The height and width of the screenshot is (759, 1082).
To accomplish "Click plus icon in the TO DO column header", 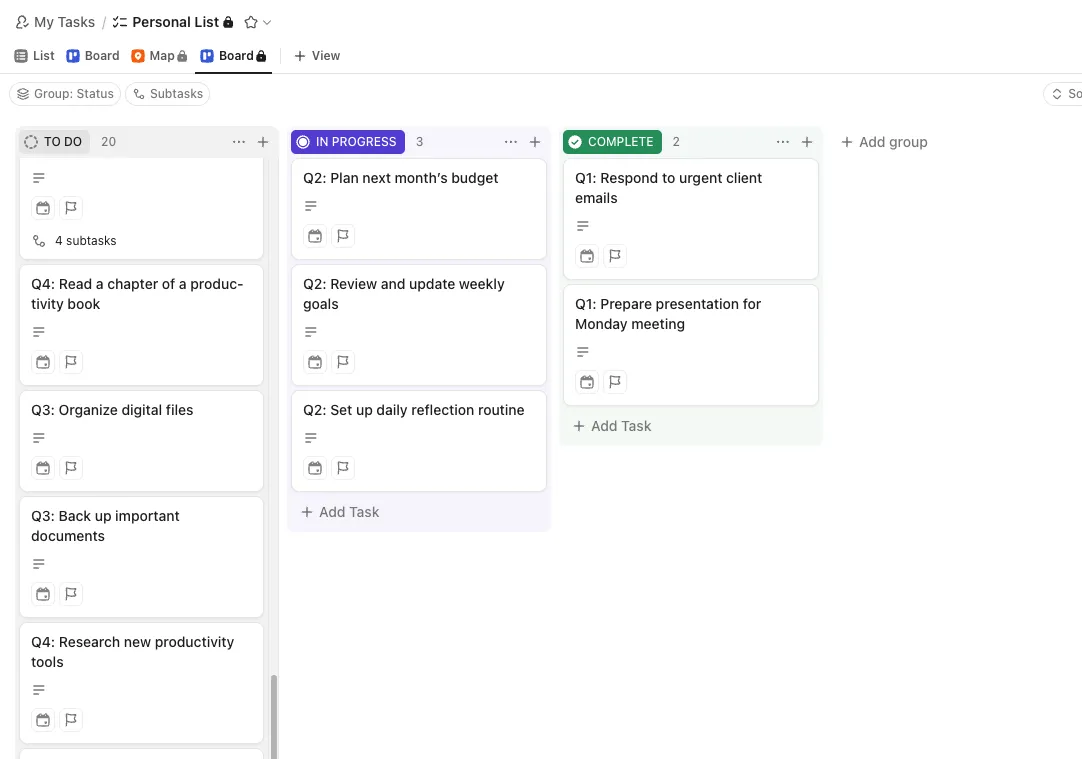I will coord(263,142).
